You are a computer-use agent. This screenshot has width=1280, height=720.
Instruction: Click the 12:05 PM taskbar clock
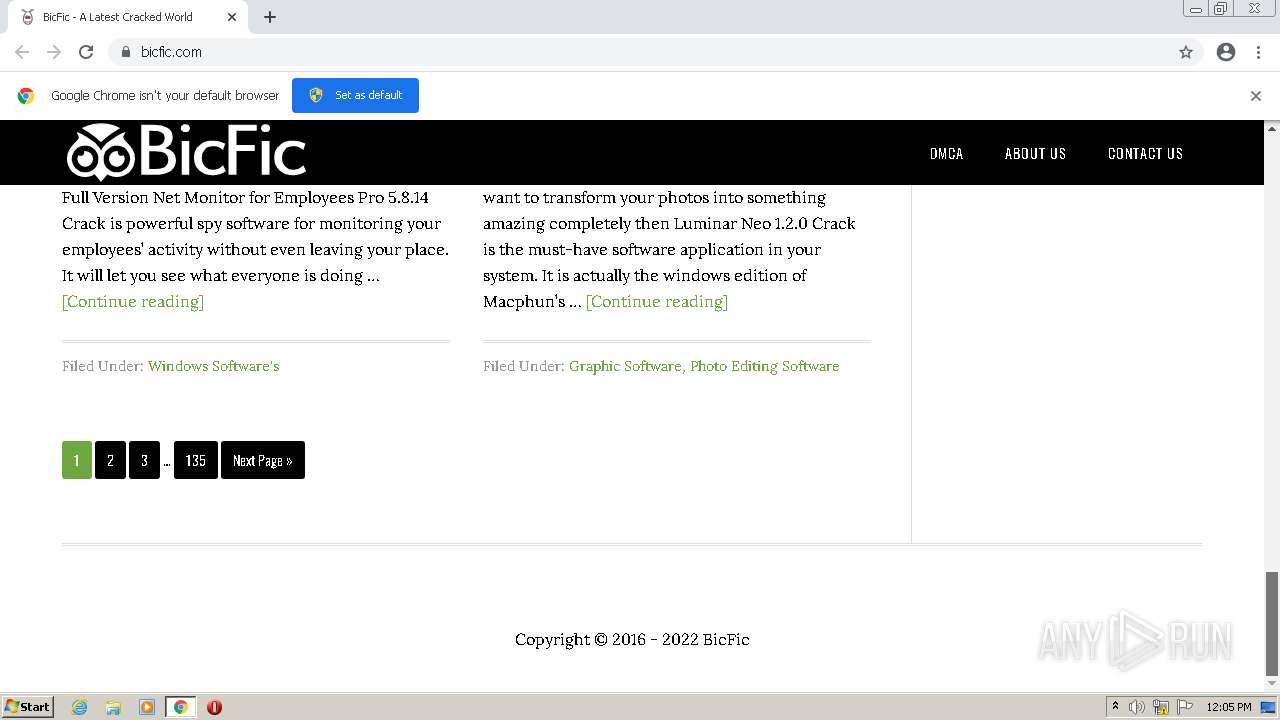1229,707
